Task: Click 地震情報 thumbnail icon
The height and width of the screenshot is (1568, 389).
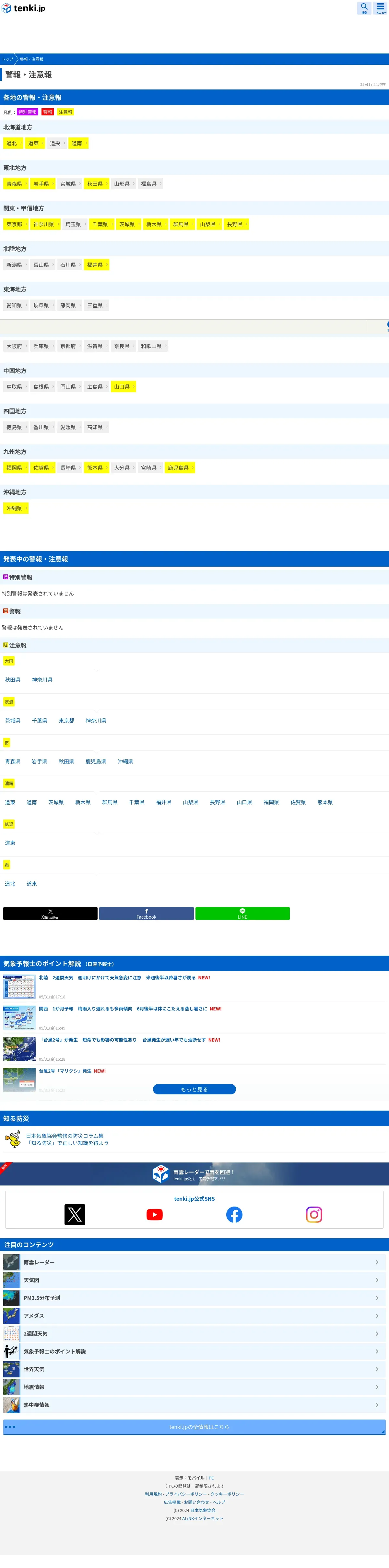Action: click(x=12, y=1386)
